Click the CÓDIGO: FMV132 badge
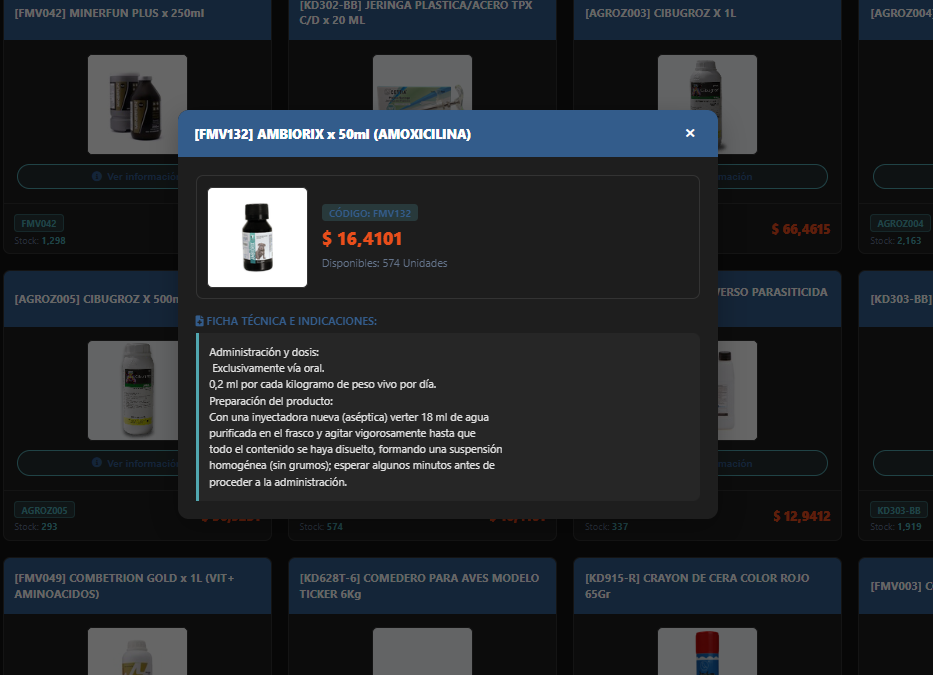Viewport: 933px width, 675px height. (x=370, y=213)
